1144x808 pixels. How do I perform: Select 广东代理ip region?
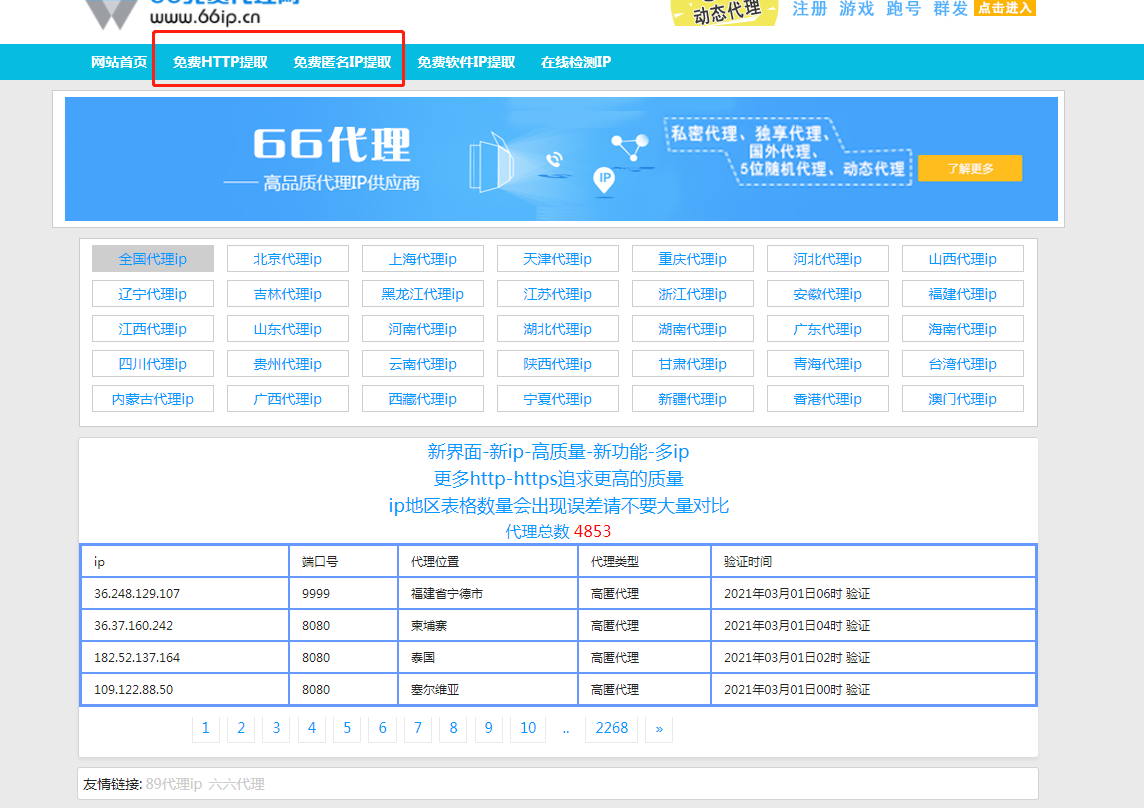point(827,328)
